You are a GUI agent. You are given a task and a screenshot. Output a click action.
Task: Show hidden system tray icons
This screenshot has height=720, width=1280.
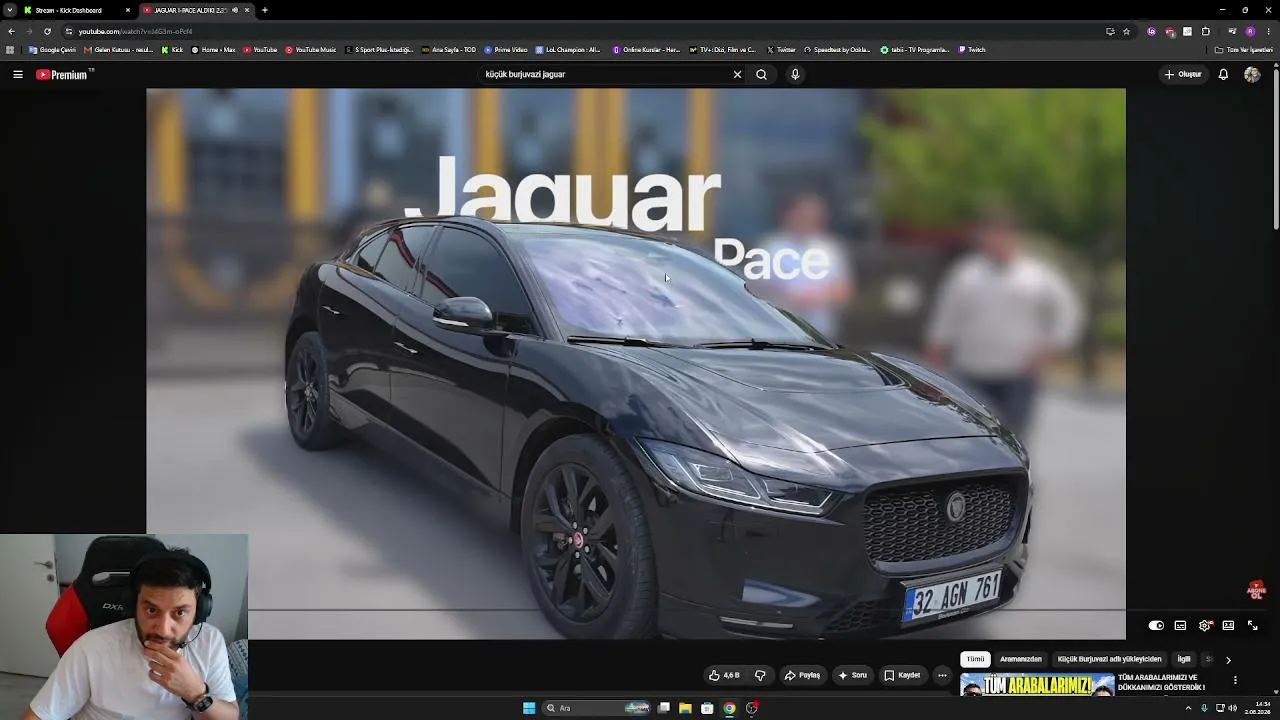(1188, 708)
